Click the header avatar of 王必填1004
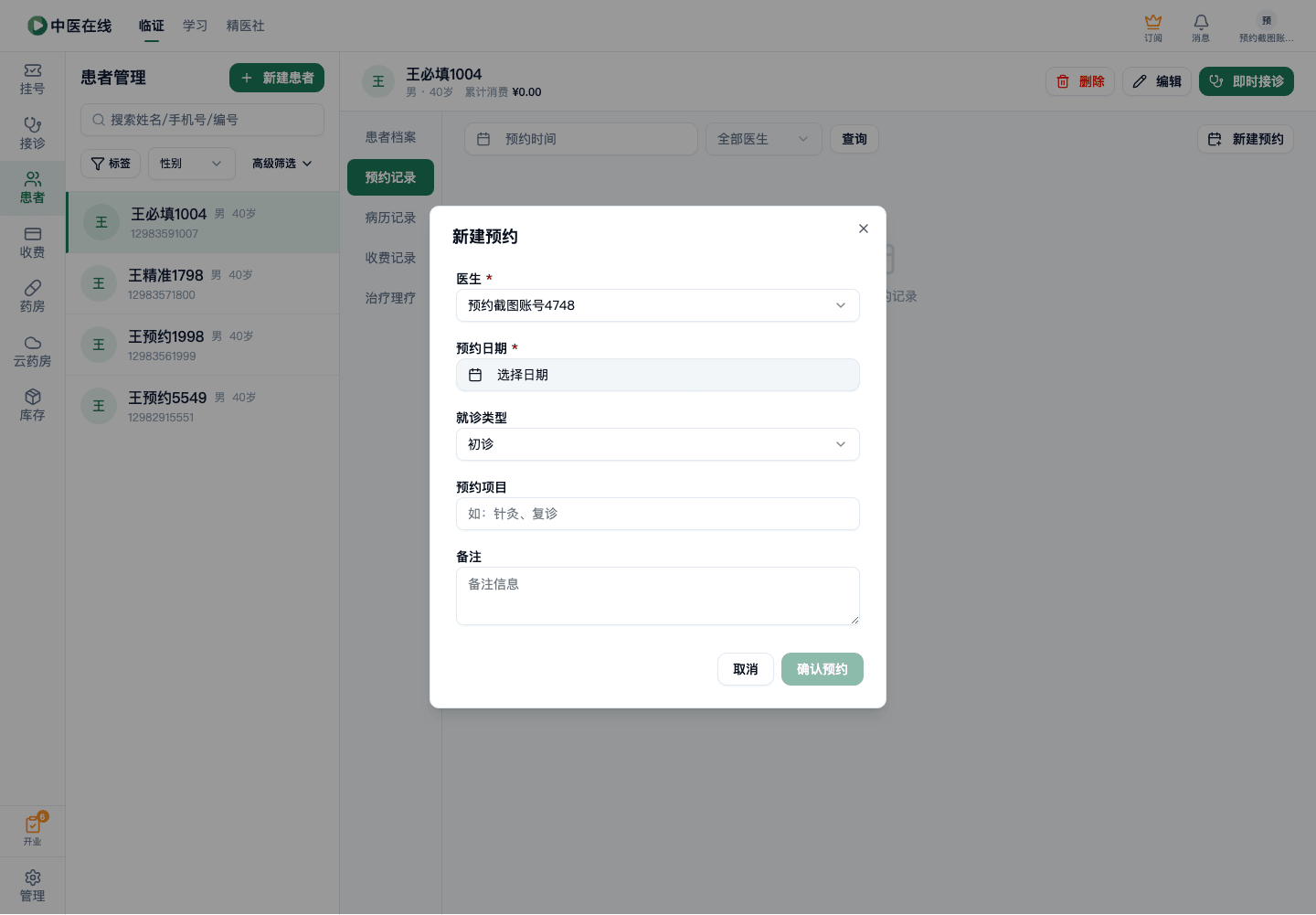The width and height of the screenshot is (1316, 915). pos(378,81)
